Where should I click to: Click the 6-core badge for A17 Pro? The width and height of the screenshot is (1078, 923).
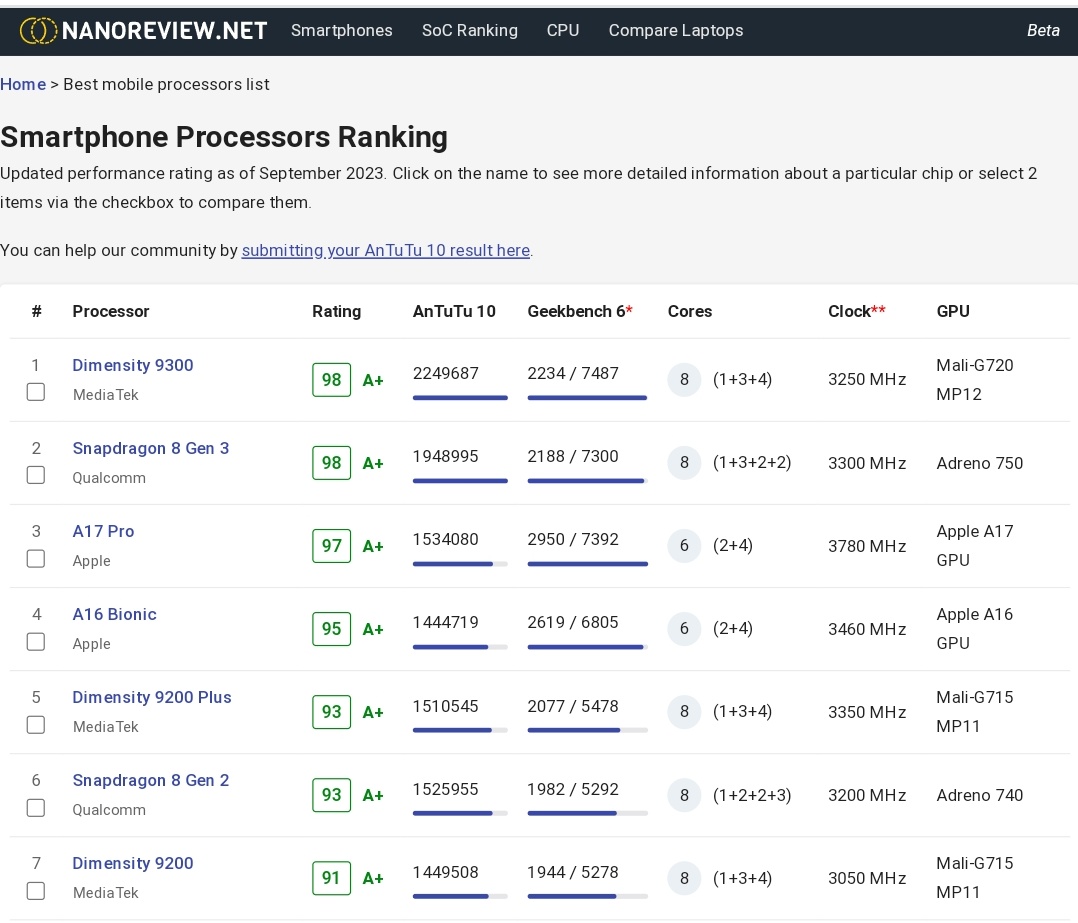(x=684, y=546)
